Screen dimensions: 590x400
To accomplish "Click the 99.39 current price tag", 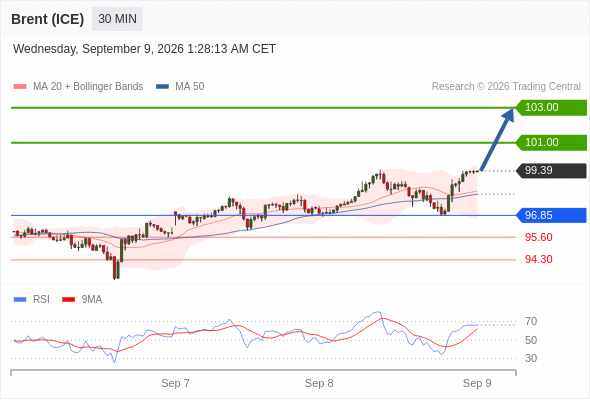I will (552, 170).
